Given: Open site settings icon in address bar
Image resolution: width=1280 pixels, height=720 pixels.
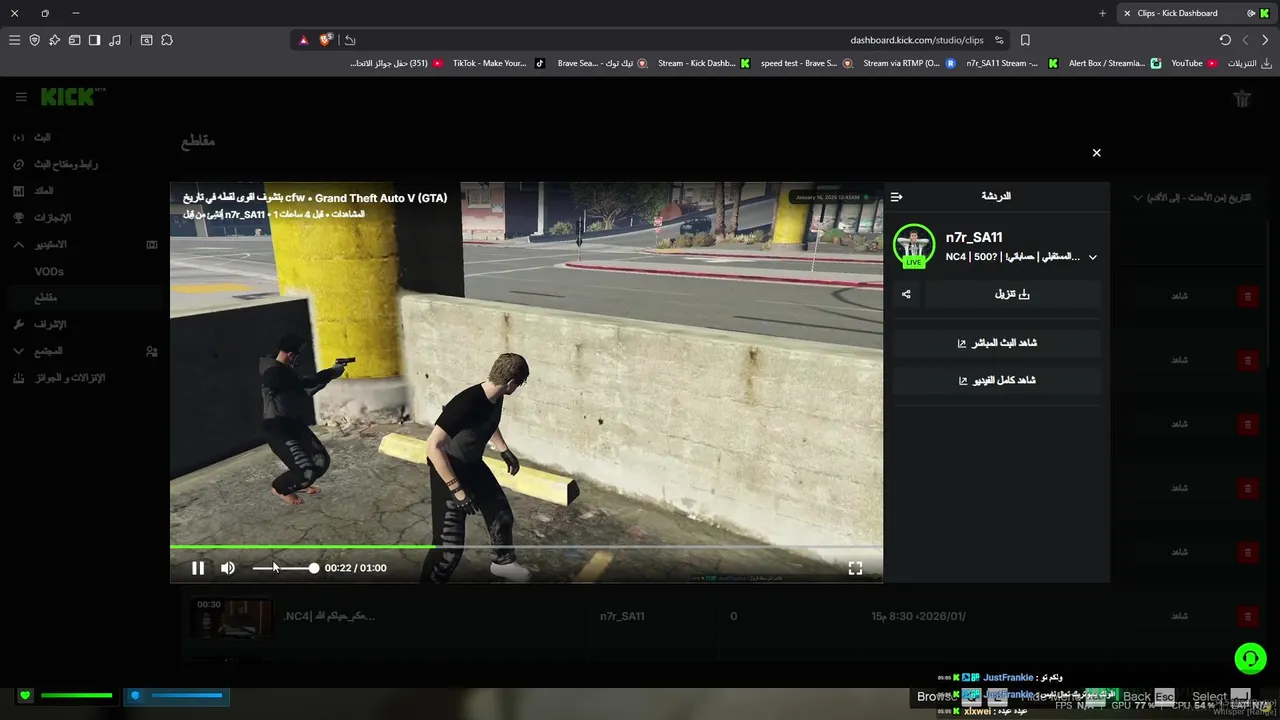Looking at the screenshot, I should [x=999, y=40].
